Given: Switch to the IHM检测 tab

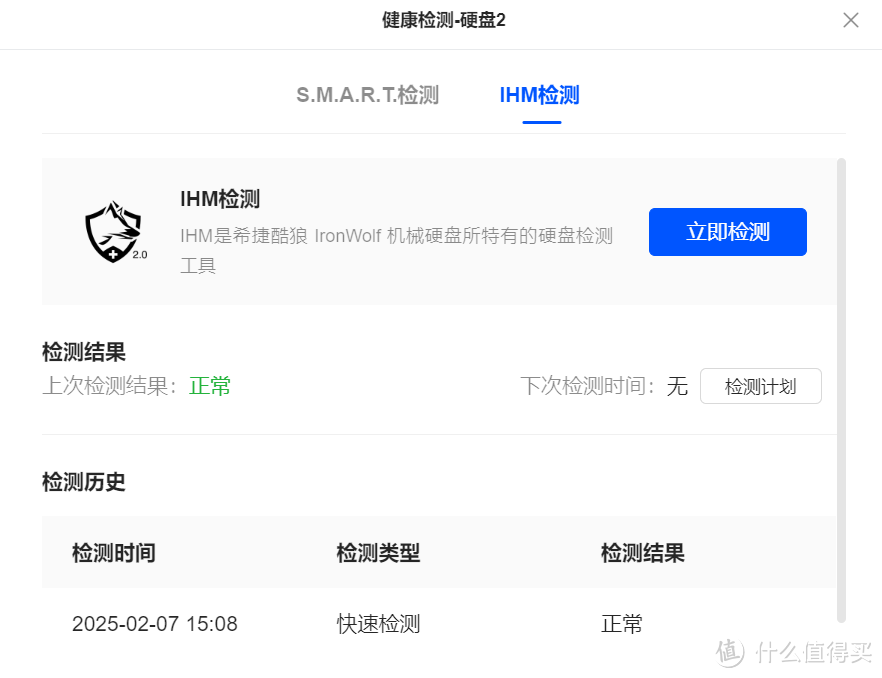Looking at the screenshot, I should pyautogui.click(x=539, y=95).
